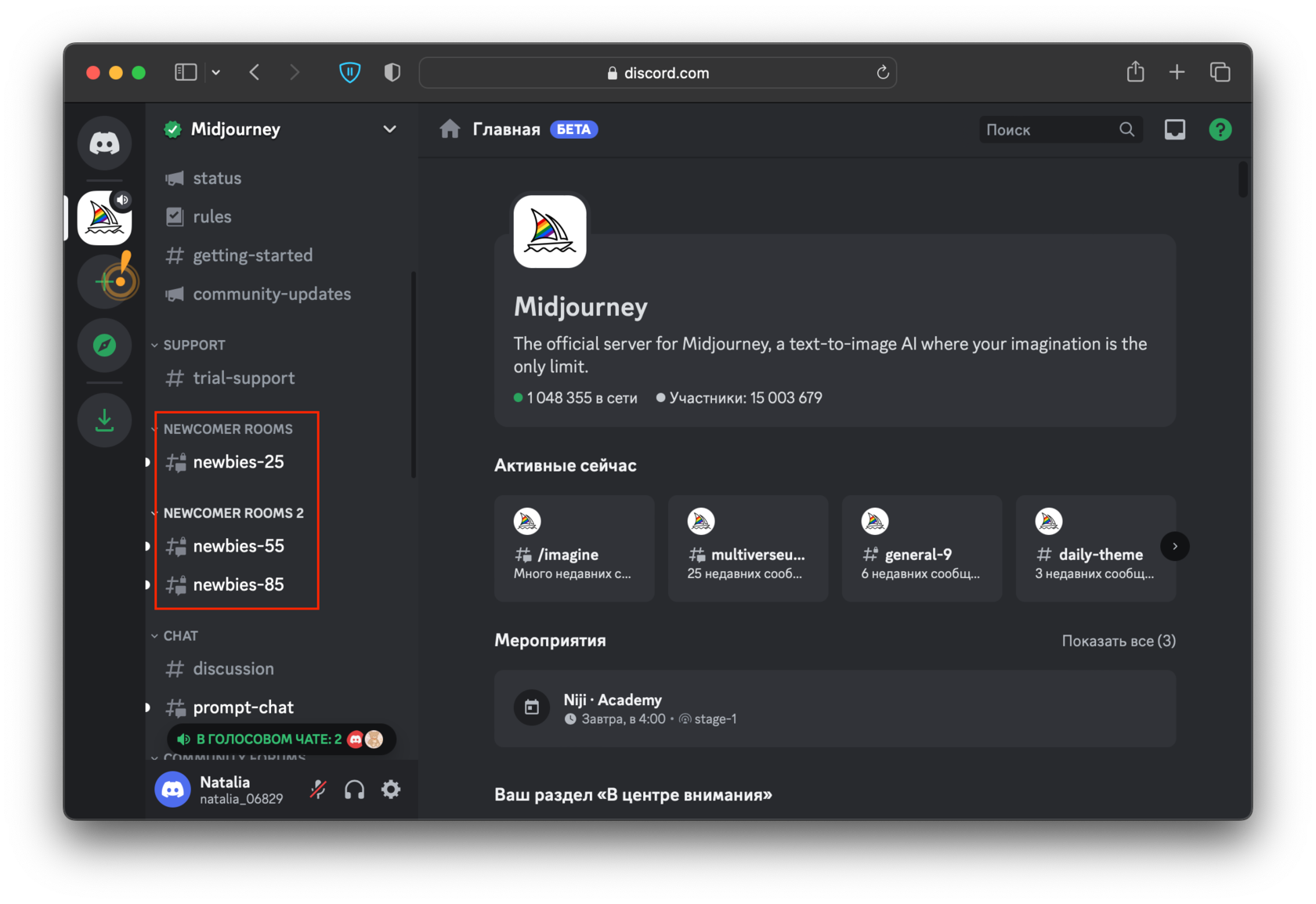The image size is (1316, 904).
Task: Open Discord direct messages home icon
Action: pyautogui.click(x=104, y=143)
